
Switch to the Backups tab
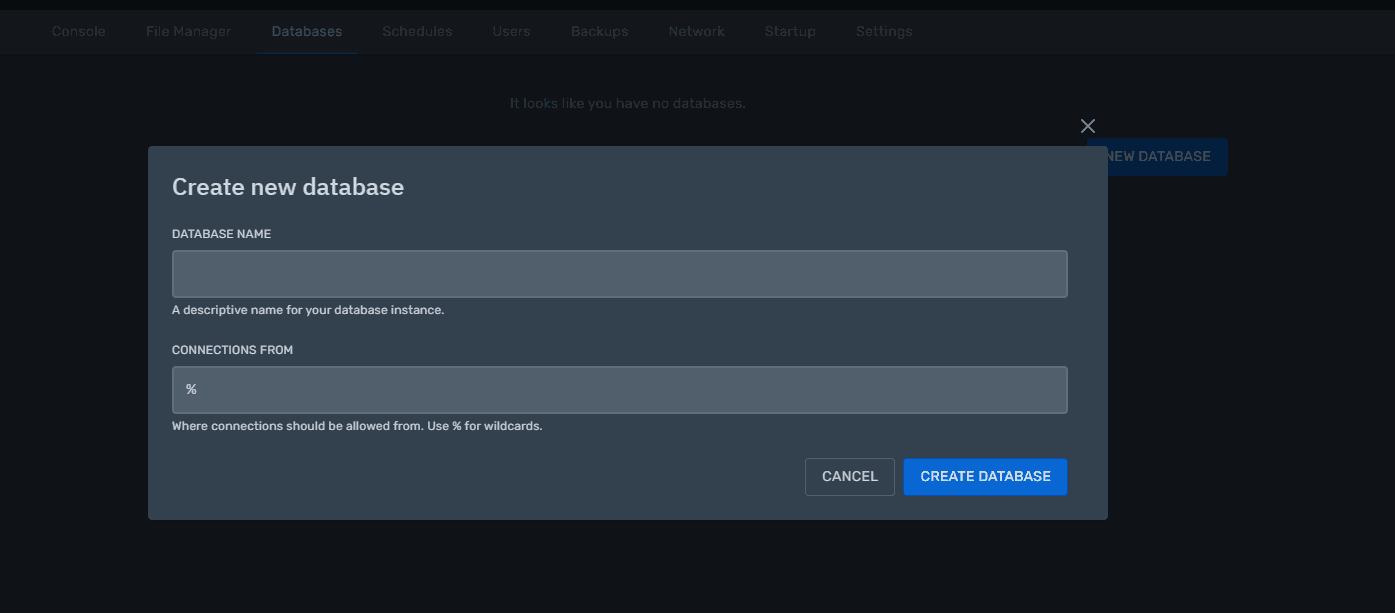[x=599, y=31]
